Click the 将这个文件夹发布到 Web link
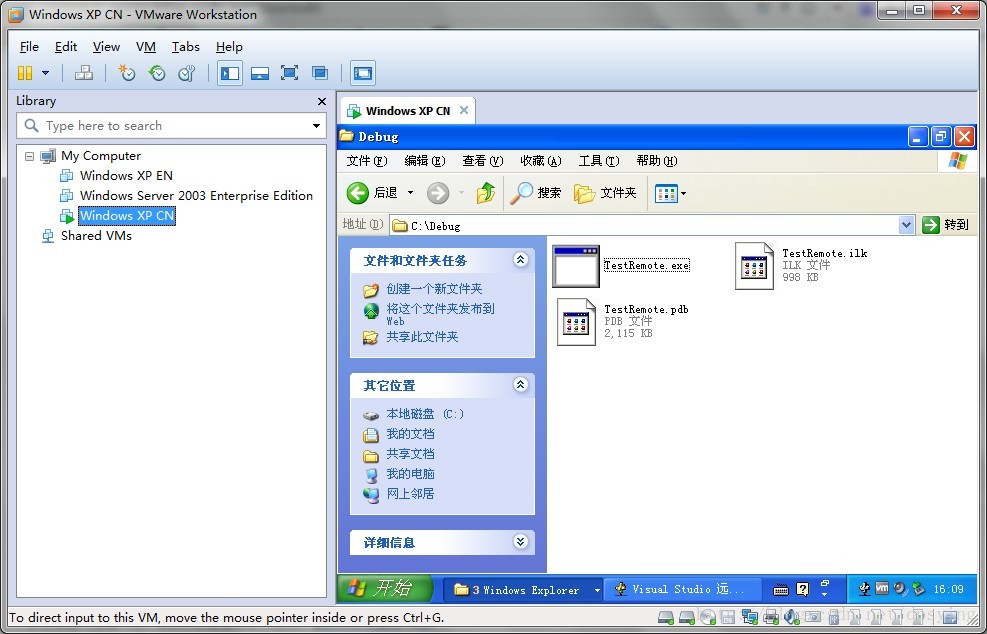Viewport: 987px width, 634px height. [x=440, y=314]
